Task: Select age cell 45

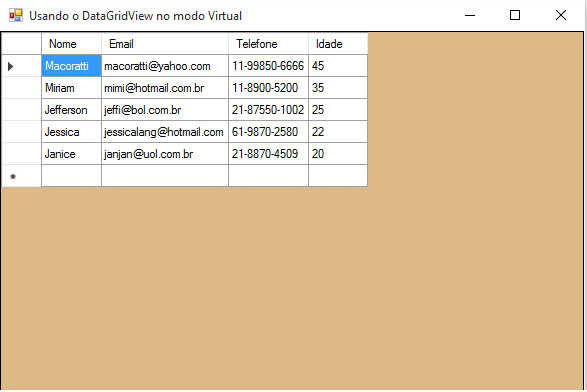Action: pyautogui.click(x=338, y=66)
